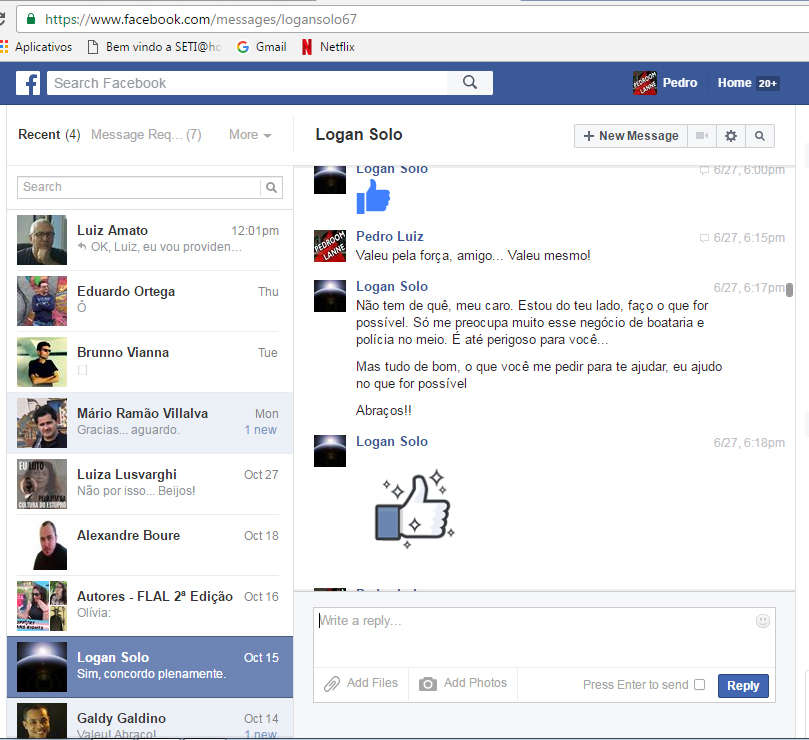Open Logan Solo link on 6:18pm message
This screenshot has width=809, height=740.
(x=392, y=441)
